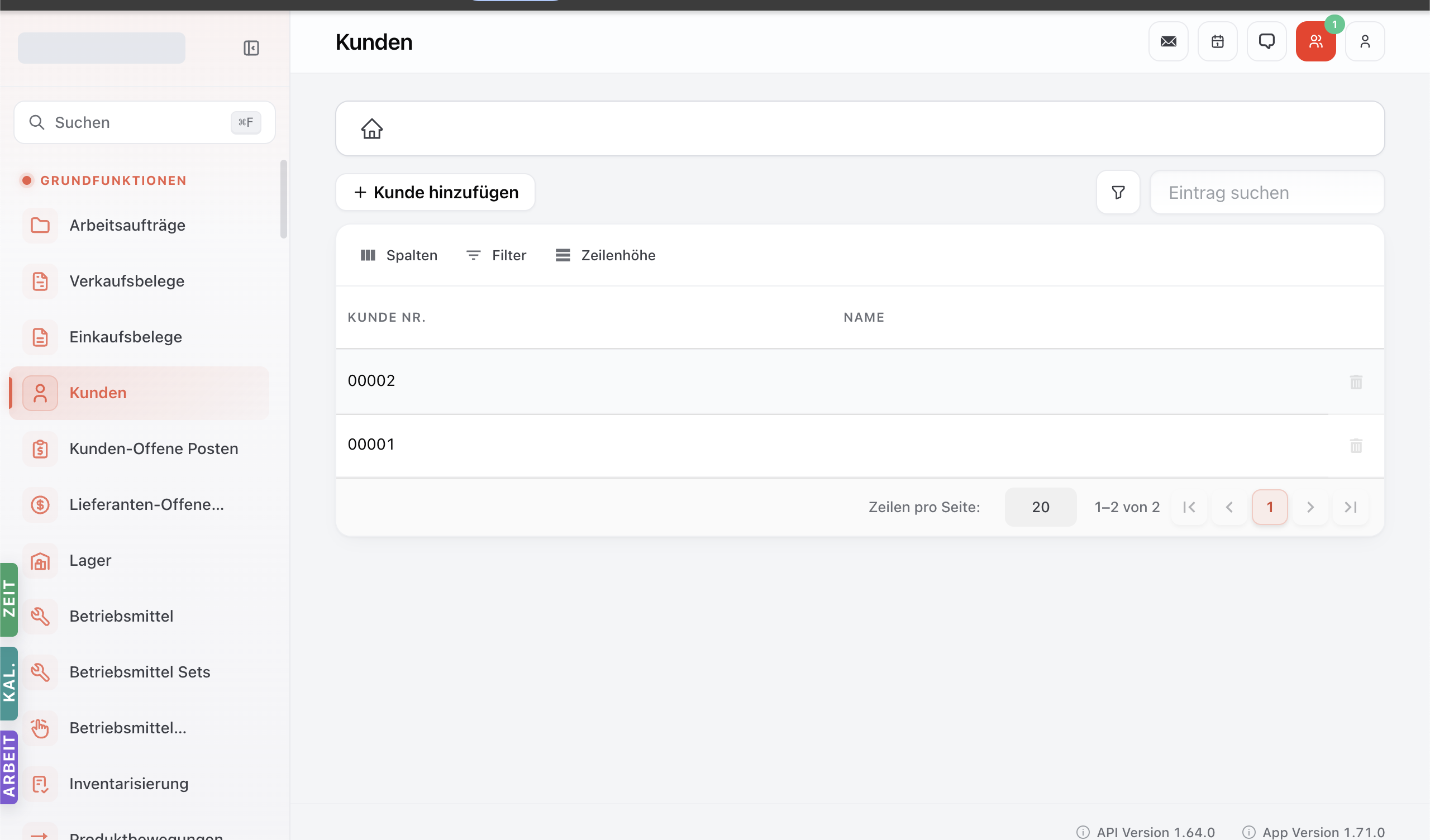Open the Spalten column settings
1430x840 pixels.
coord(399,255)
